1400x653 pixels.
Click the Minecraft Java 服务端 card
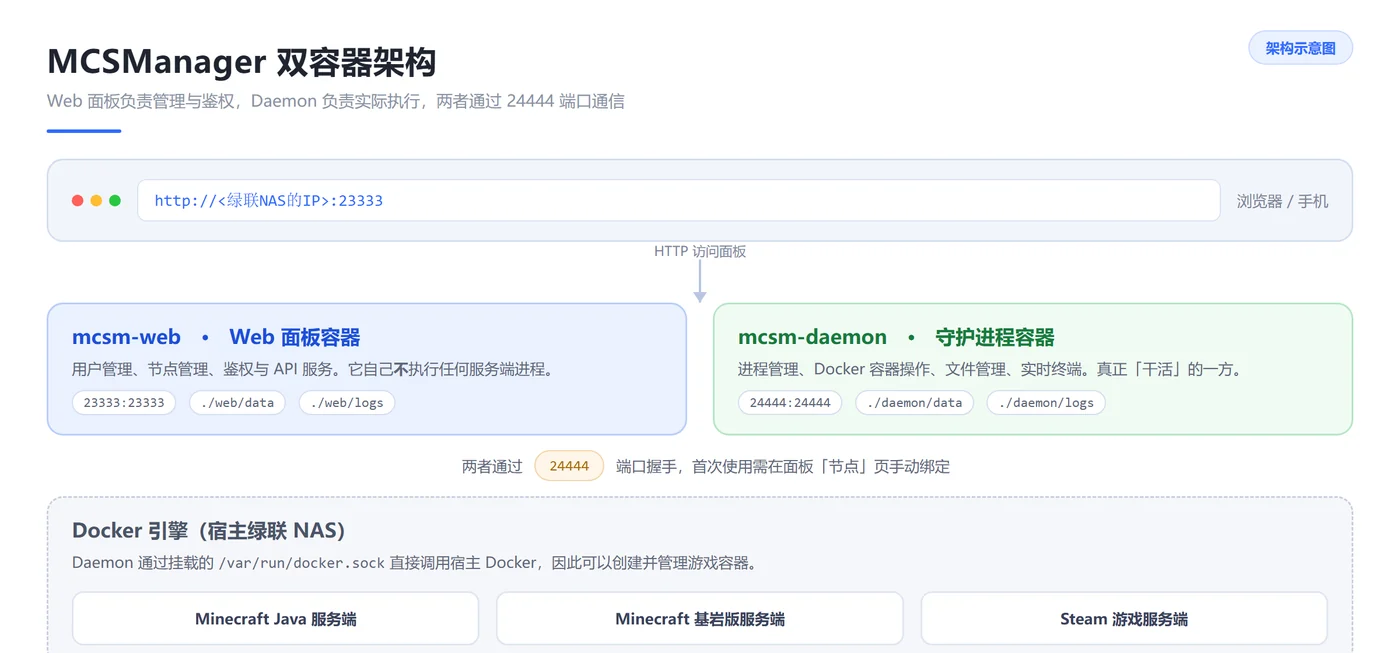(275, 618)
